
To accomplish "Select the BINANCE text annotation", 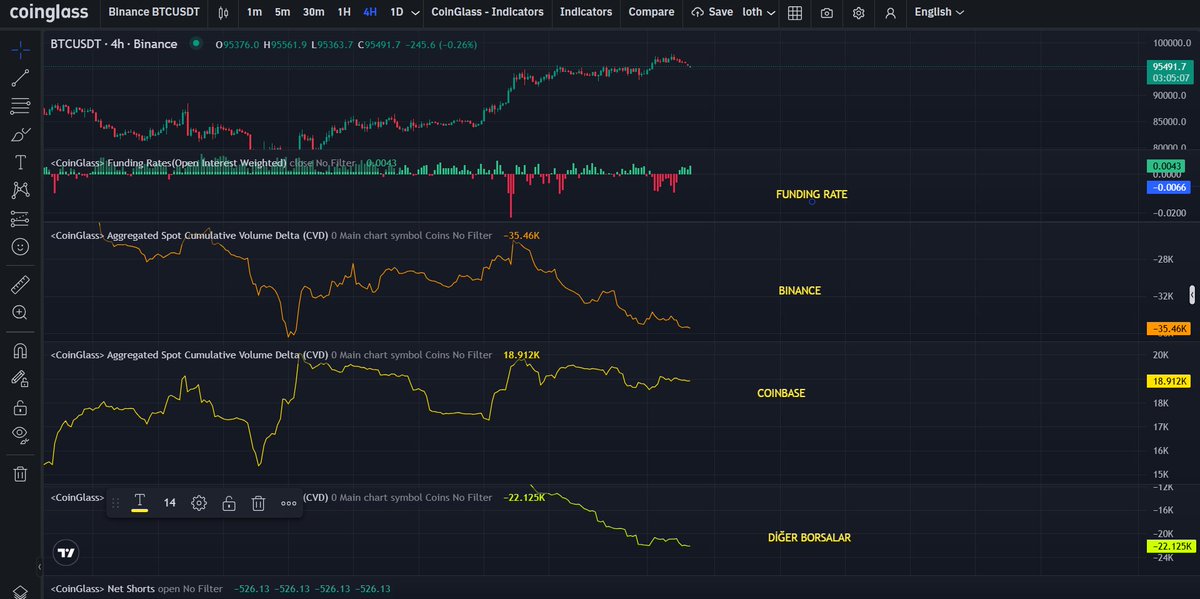I will click(799, 291).
